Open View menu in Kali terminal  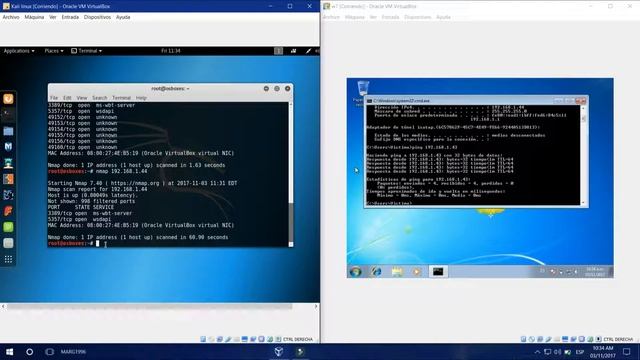[82, 98]
